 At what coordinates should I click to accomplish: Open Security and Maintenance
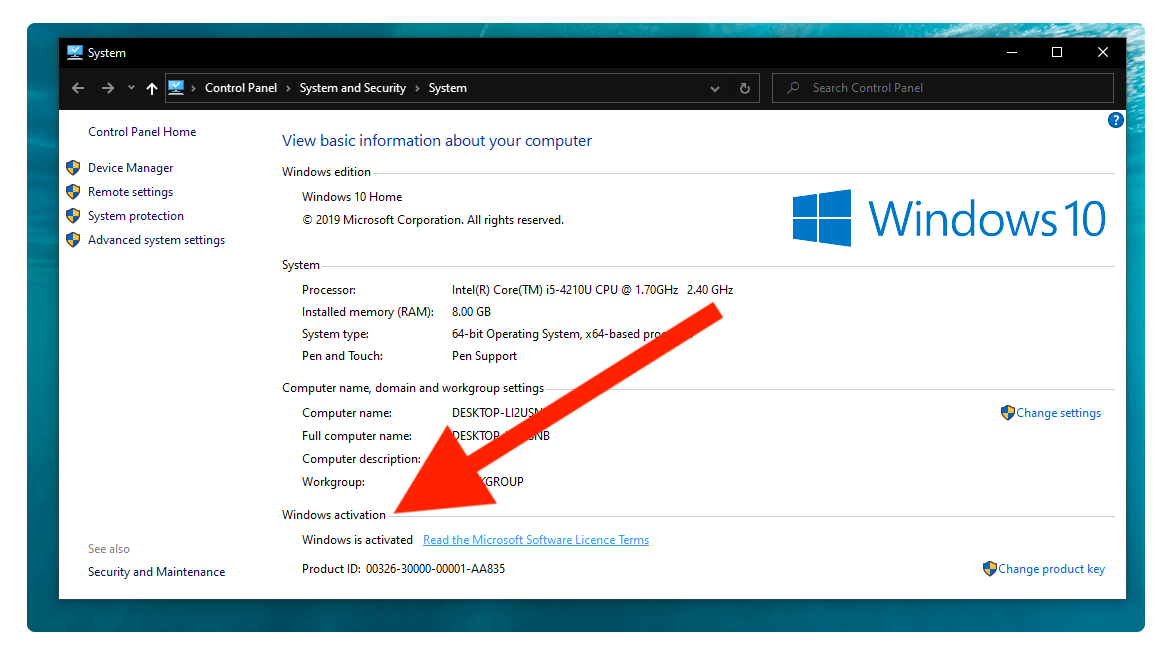coord(156,571)
